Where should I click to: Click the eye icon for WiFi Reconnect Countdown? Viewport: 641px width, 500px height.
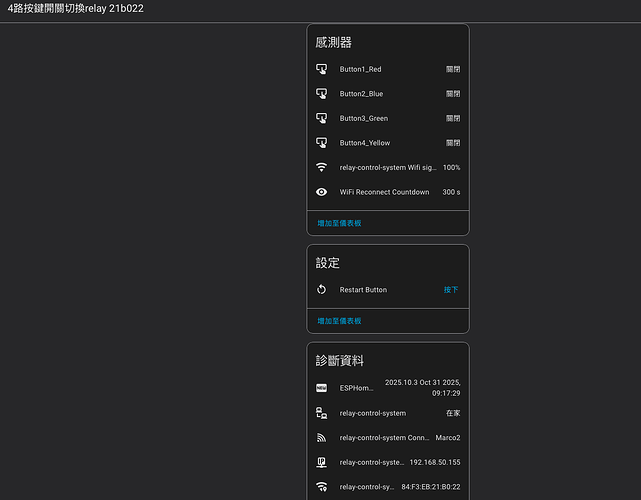coord(322,192)
